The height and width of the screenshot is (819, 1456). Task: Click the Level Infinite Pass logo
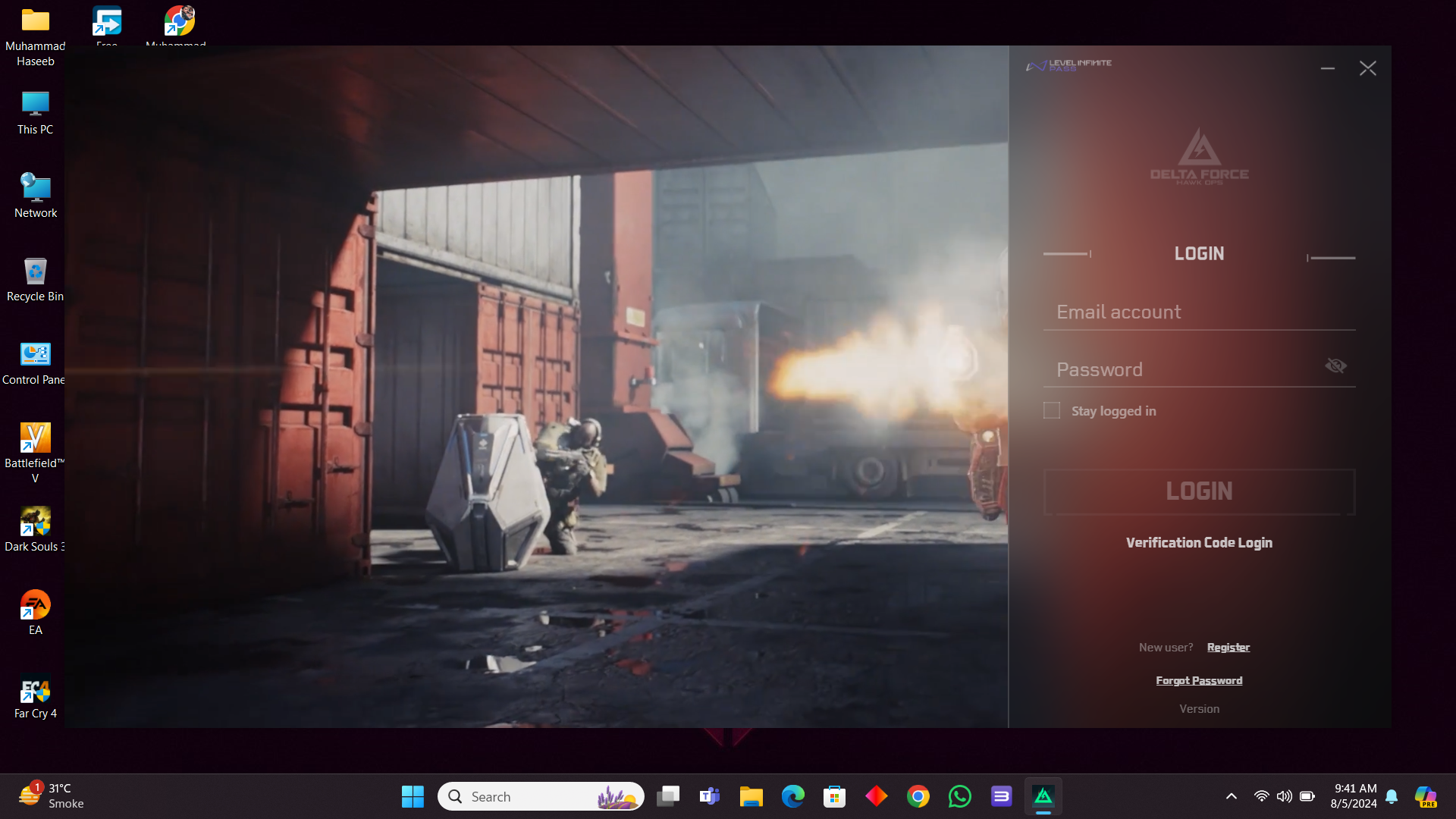(x=1068, y=65)
